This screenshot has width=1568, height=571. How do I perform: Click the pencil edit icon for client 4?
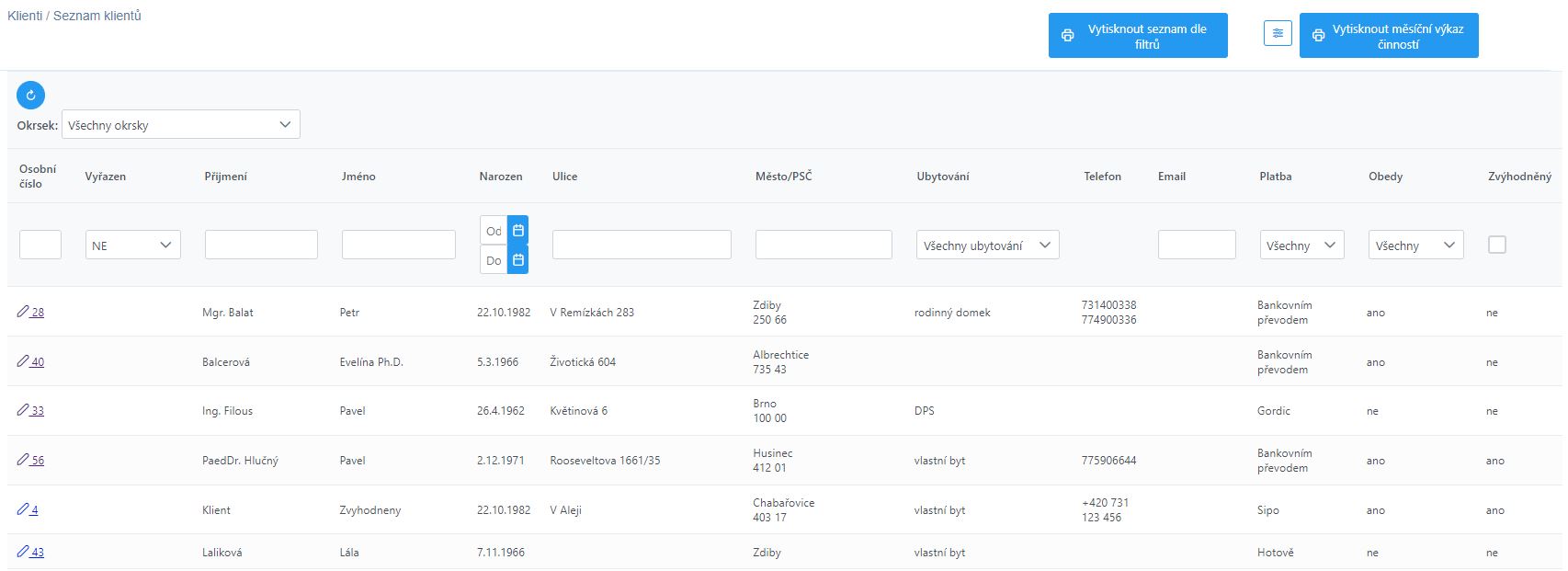click(x=23, y=509)
